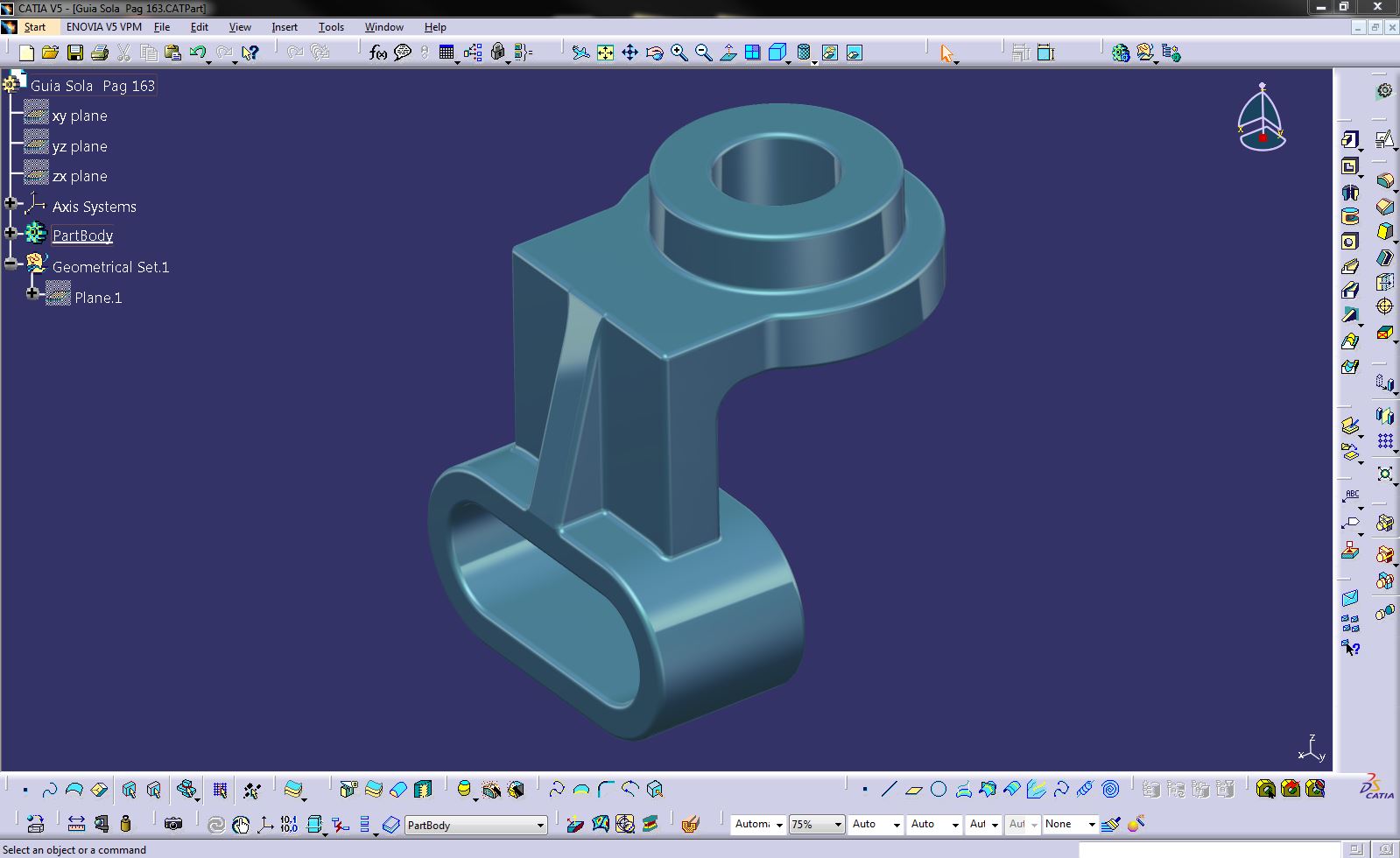Open the ENOVIA V5 VPM menu
The width and height of the screenshot is (1400, 858).
click(x=103, y=27)
